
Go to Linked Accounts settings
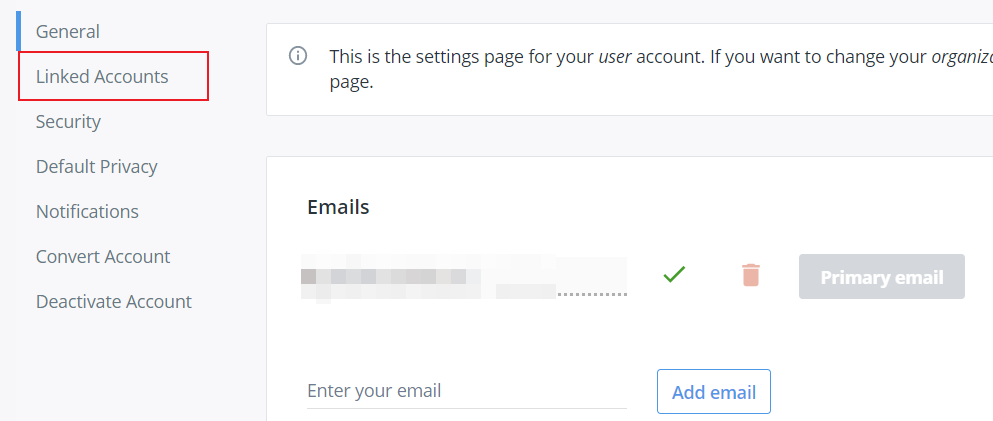click(x=102, y=76)
